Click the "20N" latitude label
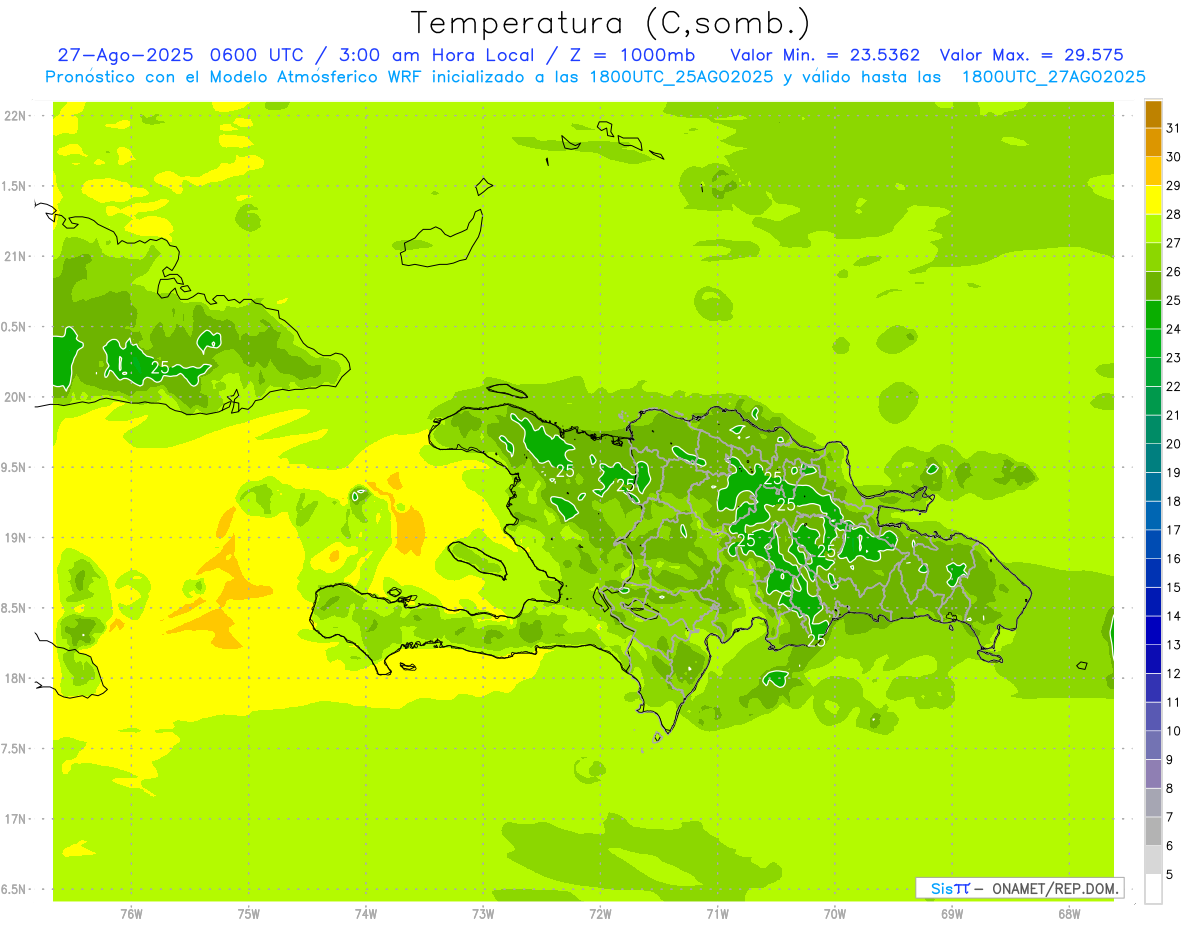Viewport: 1200px width, 927px height. (x=16, y=397)
